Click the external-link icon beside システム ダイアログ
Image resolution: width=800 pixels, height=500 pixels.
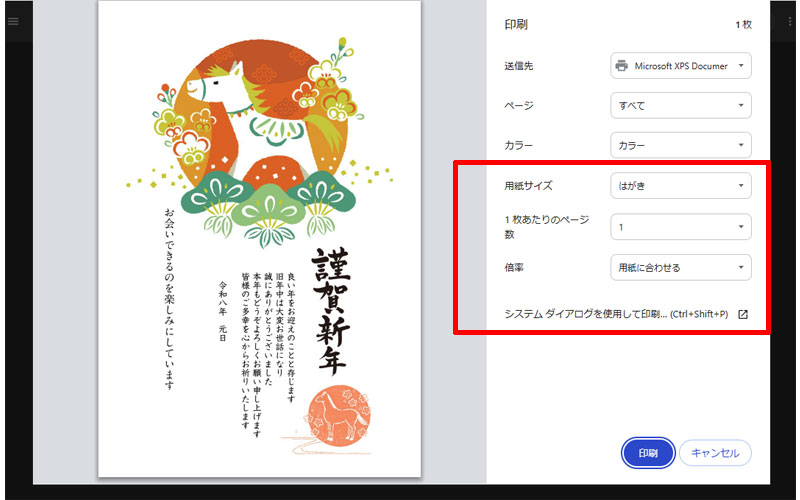coord(743,314)
